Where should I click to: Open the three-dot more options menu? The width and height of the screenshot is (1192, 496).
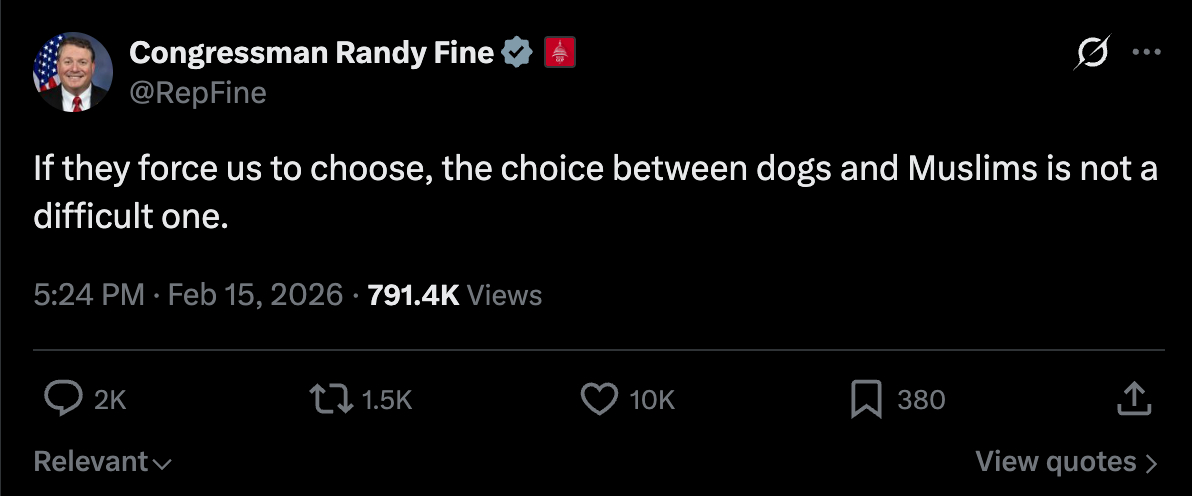click(x=1146, y=52)
